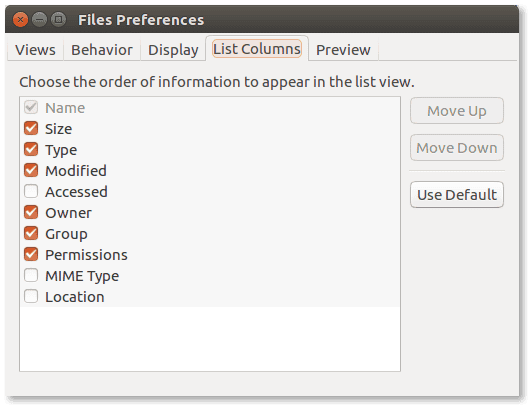This screenshot has height=405, width=528.
Task: Click the Move Down button
Action: click(457, 148)
